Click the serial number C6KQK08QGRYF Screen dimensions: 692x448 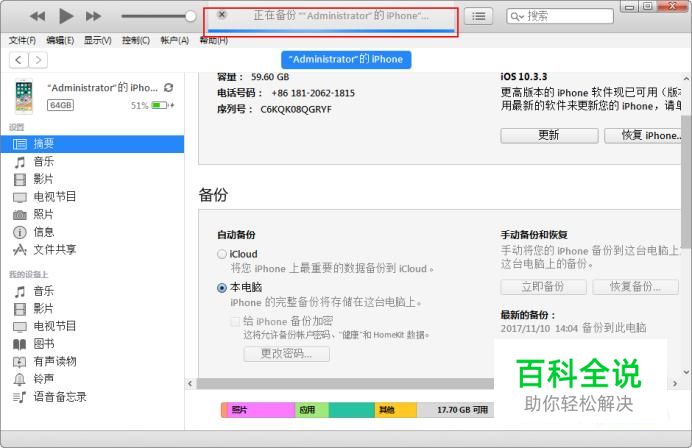point(296,109)
